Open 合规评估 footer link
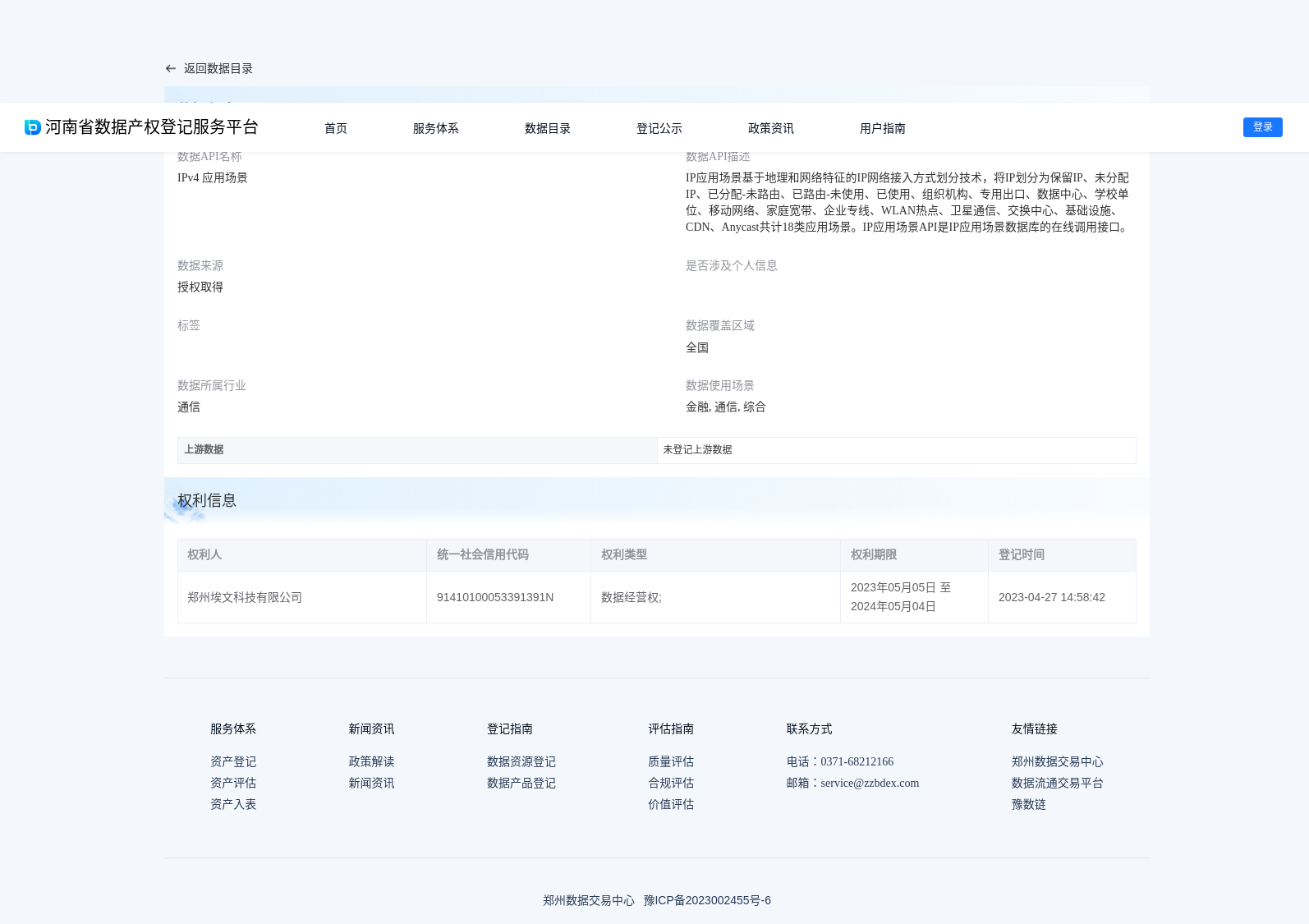Viewport: 1309px width, 924px height. pyautogui.click(x=671, y=784)
